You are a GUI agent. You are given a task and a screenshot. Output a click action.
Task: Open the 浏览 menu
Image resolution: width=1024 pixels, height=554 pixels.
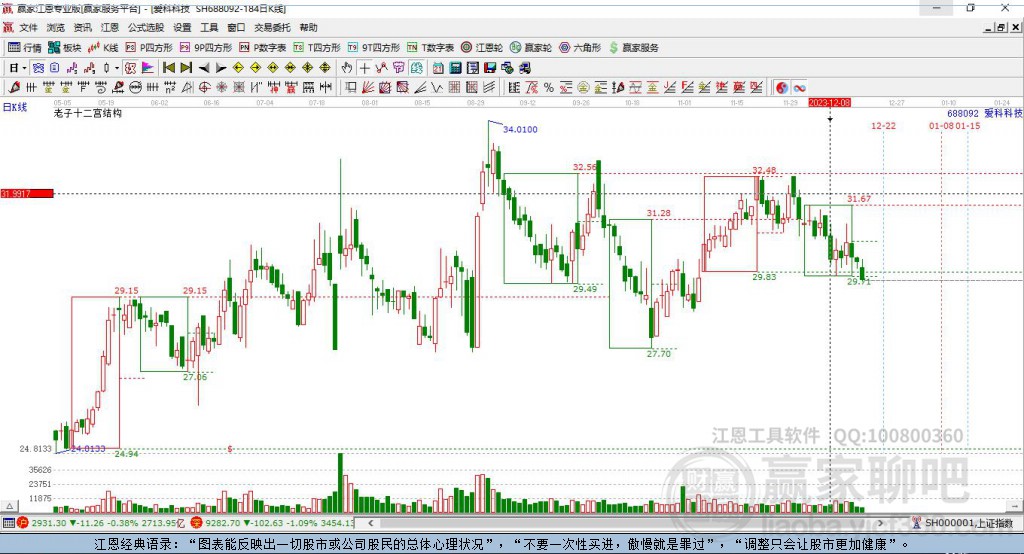[56, 27]
